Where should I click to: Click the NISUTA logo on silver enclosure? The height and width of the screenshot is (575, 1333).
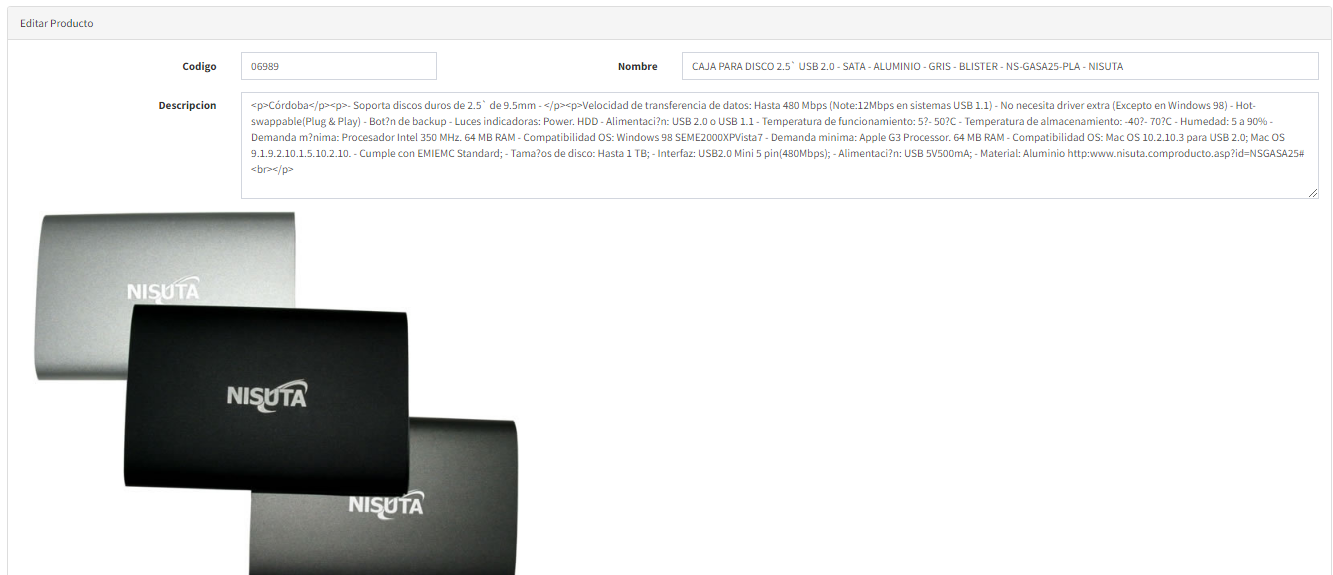[162, 290]
